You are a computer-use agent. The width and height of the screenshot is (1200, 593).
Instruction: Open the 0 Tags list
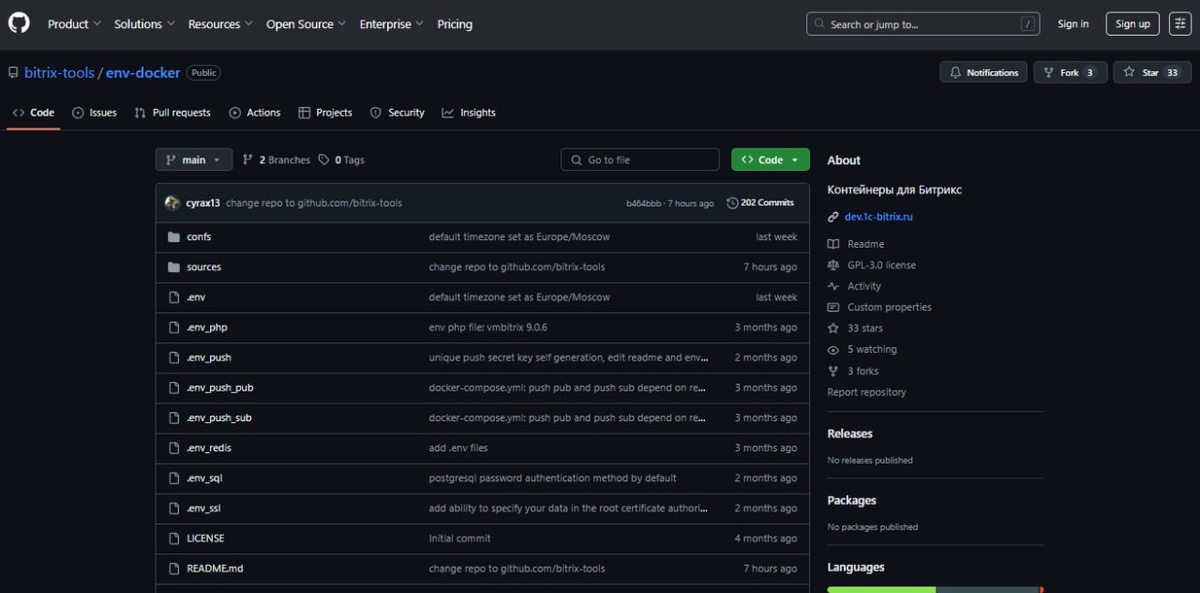coord(341,160)
